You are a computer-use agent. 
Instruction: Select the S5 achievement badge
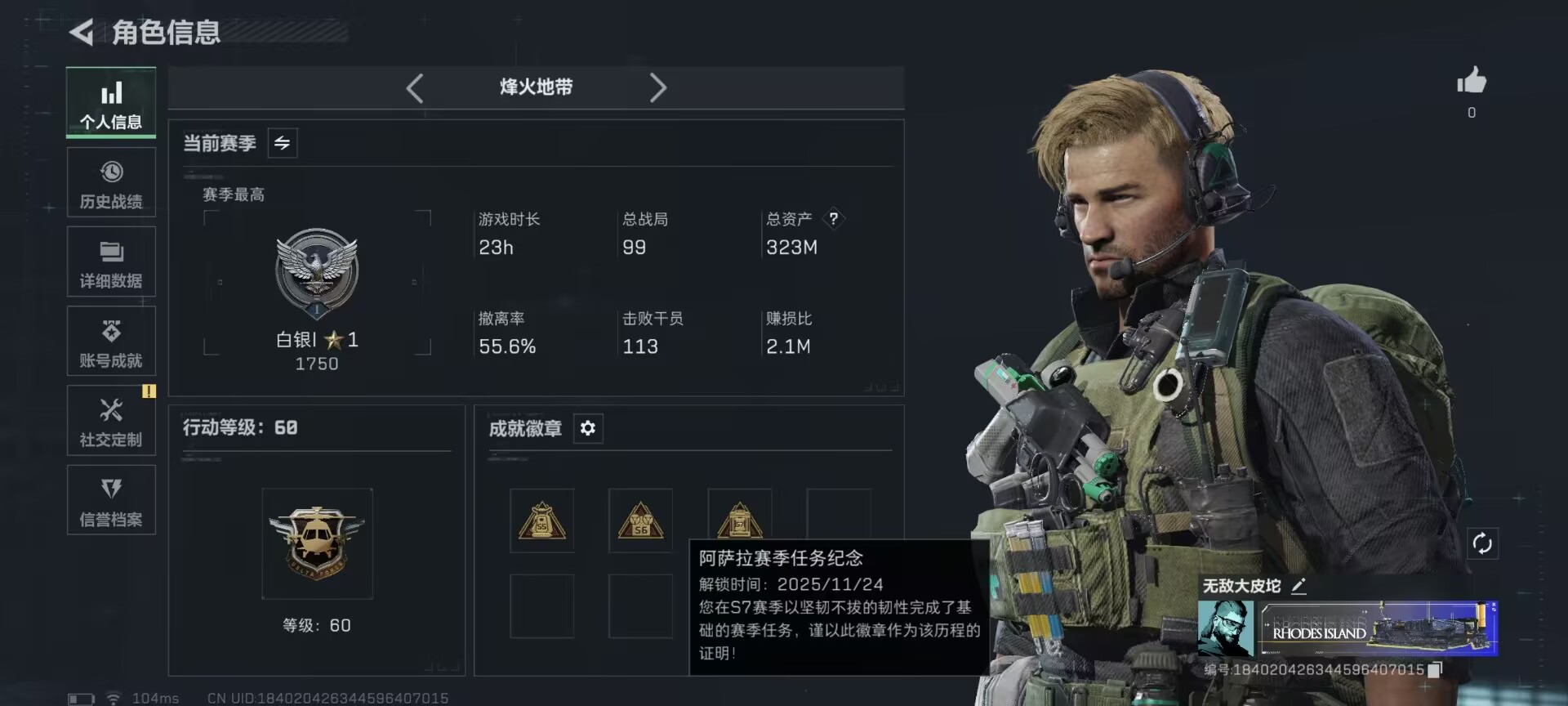pyautogui.click(x=542, y=521)
